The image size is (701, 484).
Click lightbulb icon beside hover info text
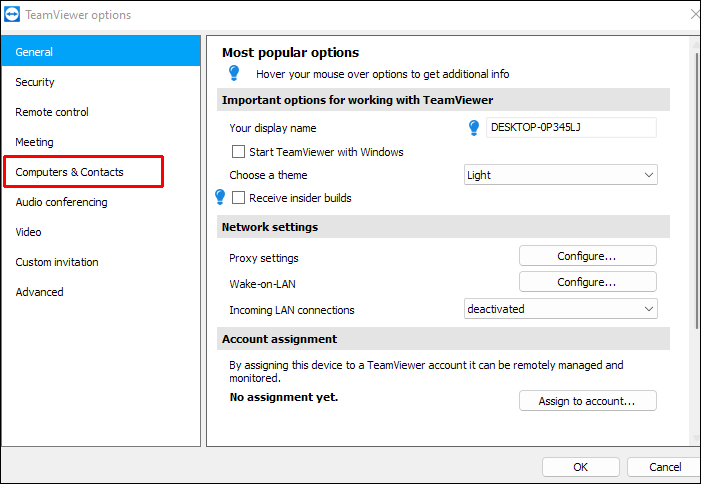click(234, 73)
